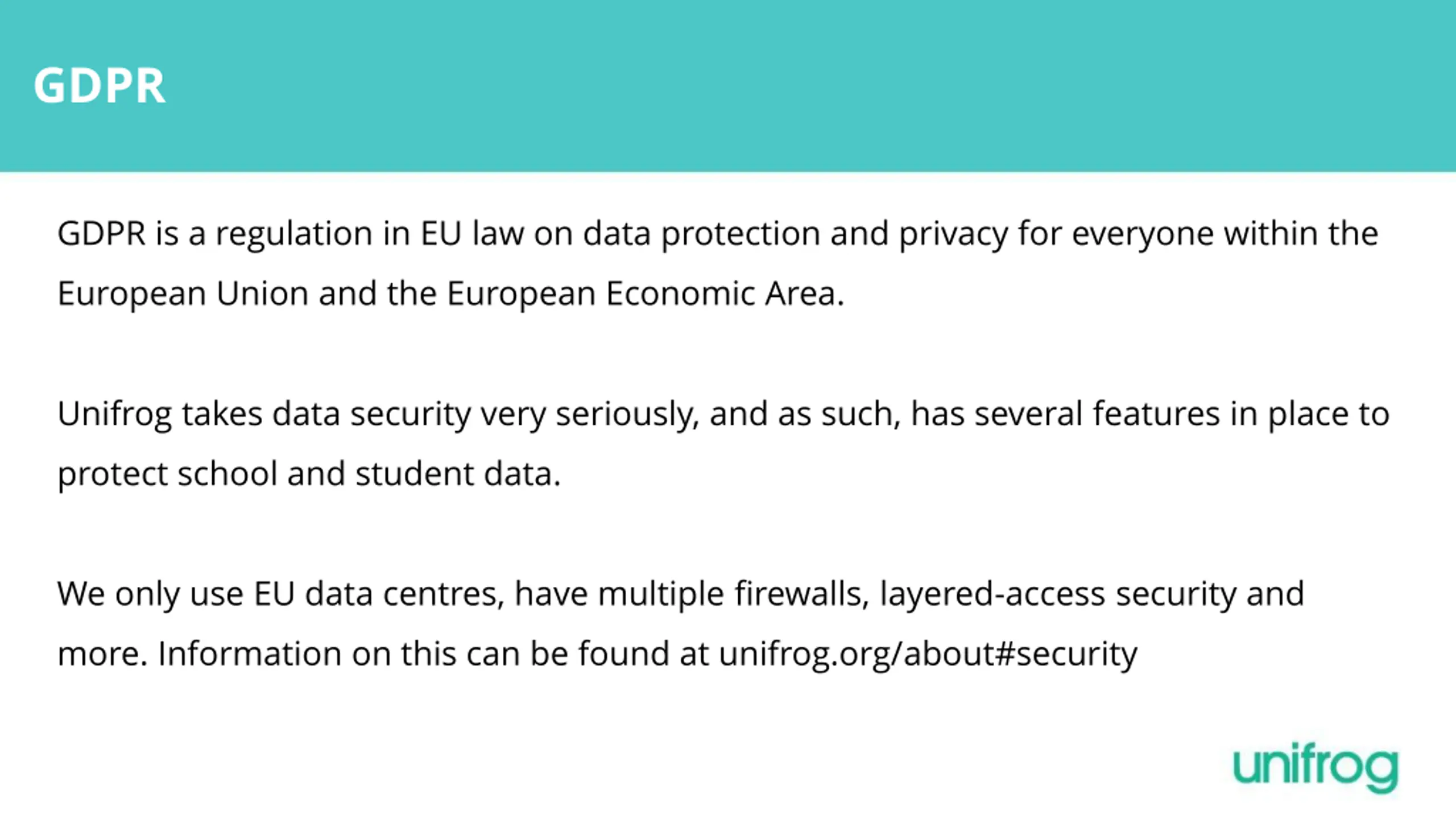Screen dimensions: 1456x819
Task: Select the paragraph starting Unifrog takes data
Action: [x=723, y=444]
